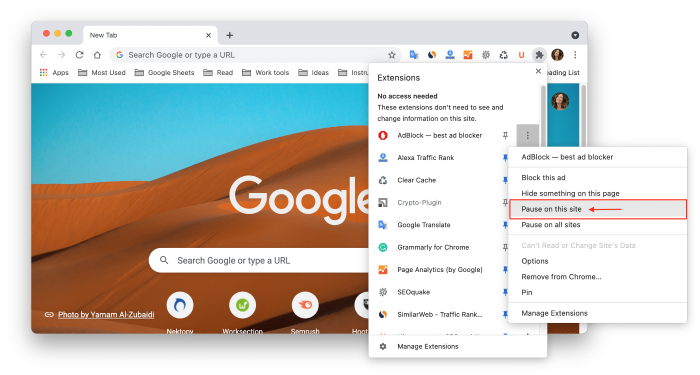The width and height of the screenshot is (700, 375).
Task: Select Pause on this site
Action: [x=597, y=209]
